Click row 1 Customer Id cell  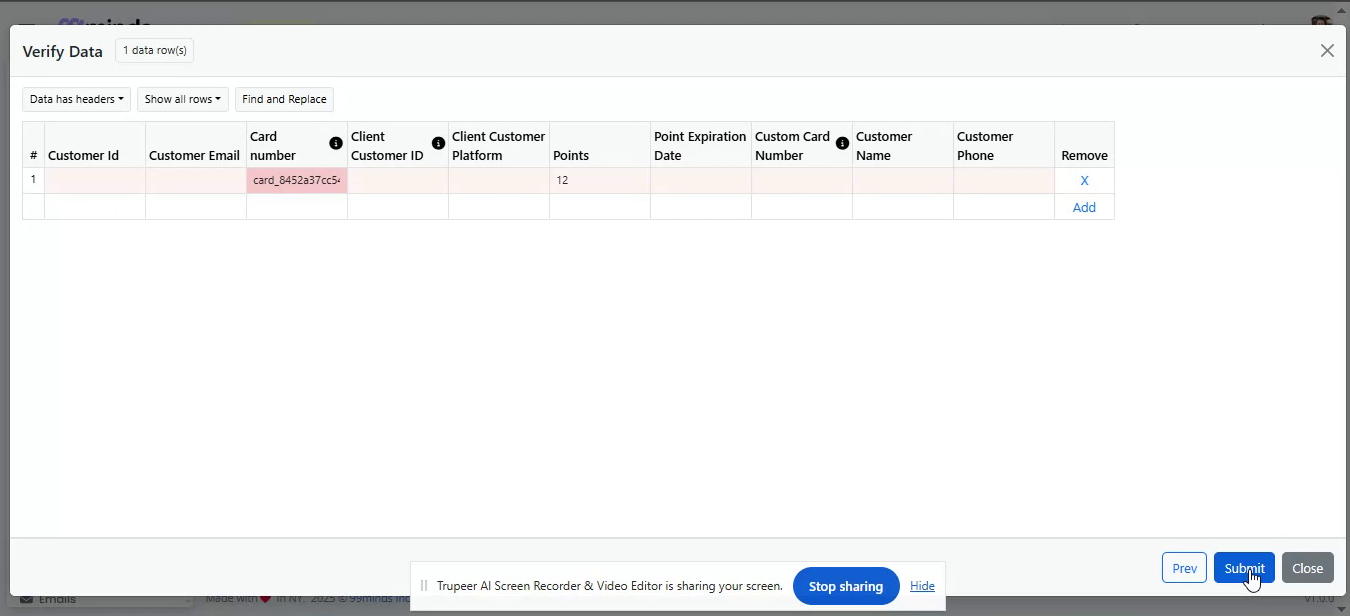click(x=95, y=181)
